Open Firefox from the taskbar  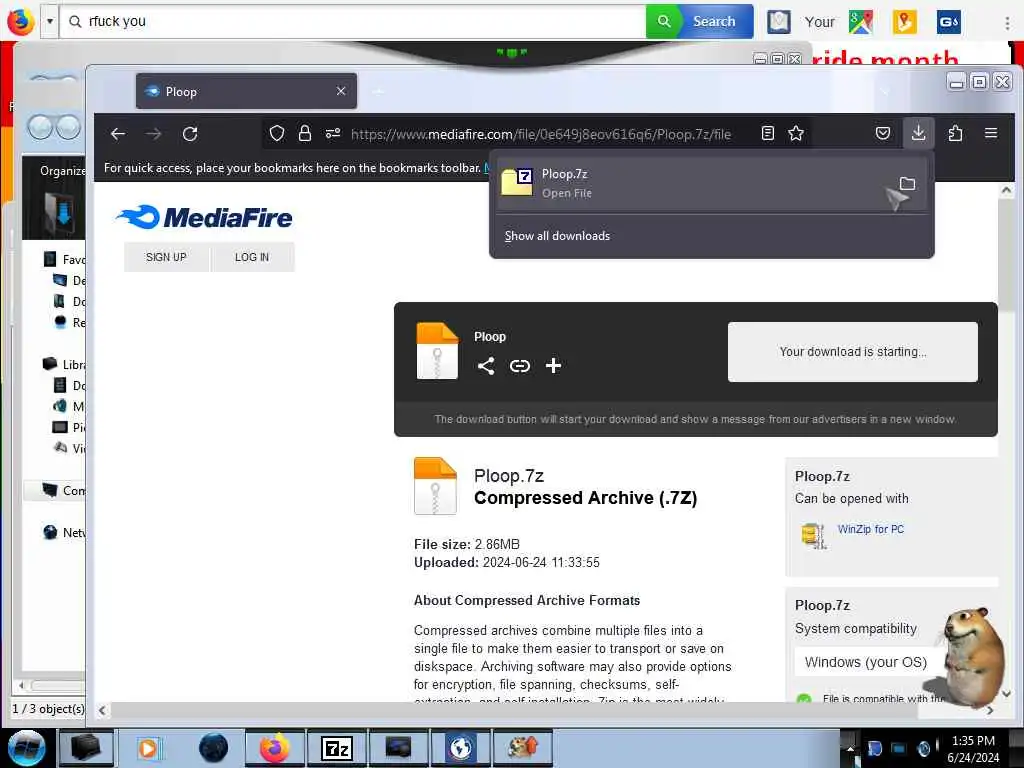point(274,748)
